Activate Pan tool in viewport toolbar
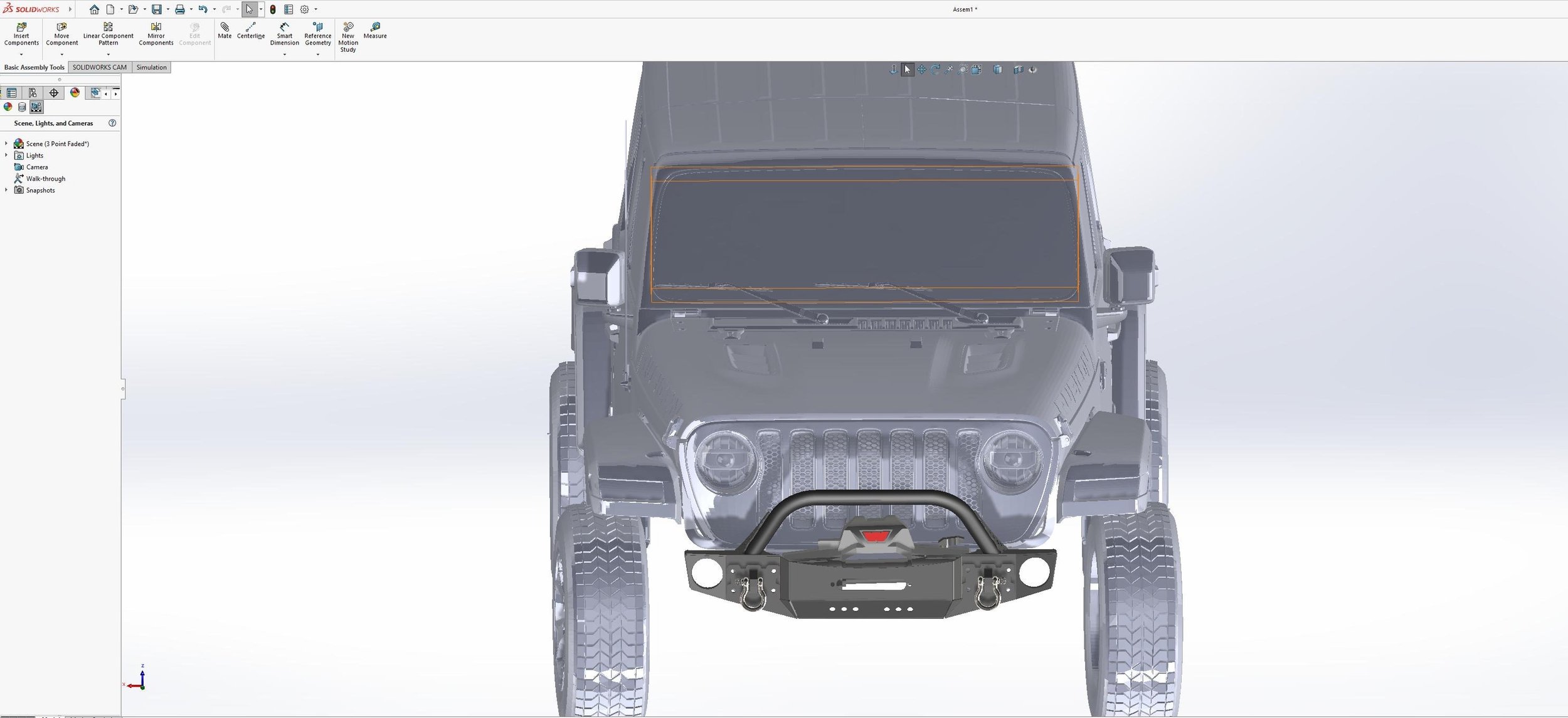1568x718 pixels. [921, 70]
